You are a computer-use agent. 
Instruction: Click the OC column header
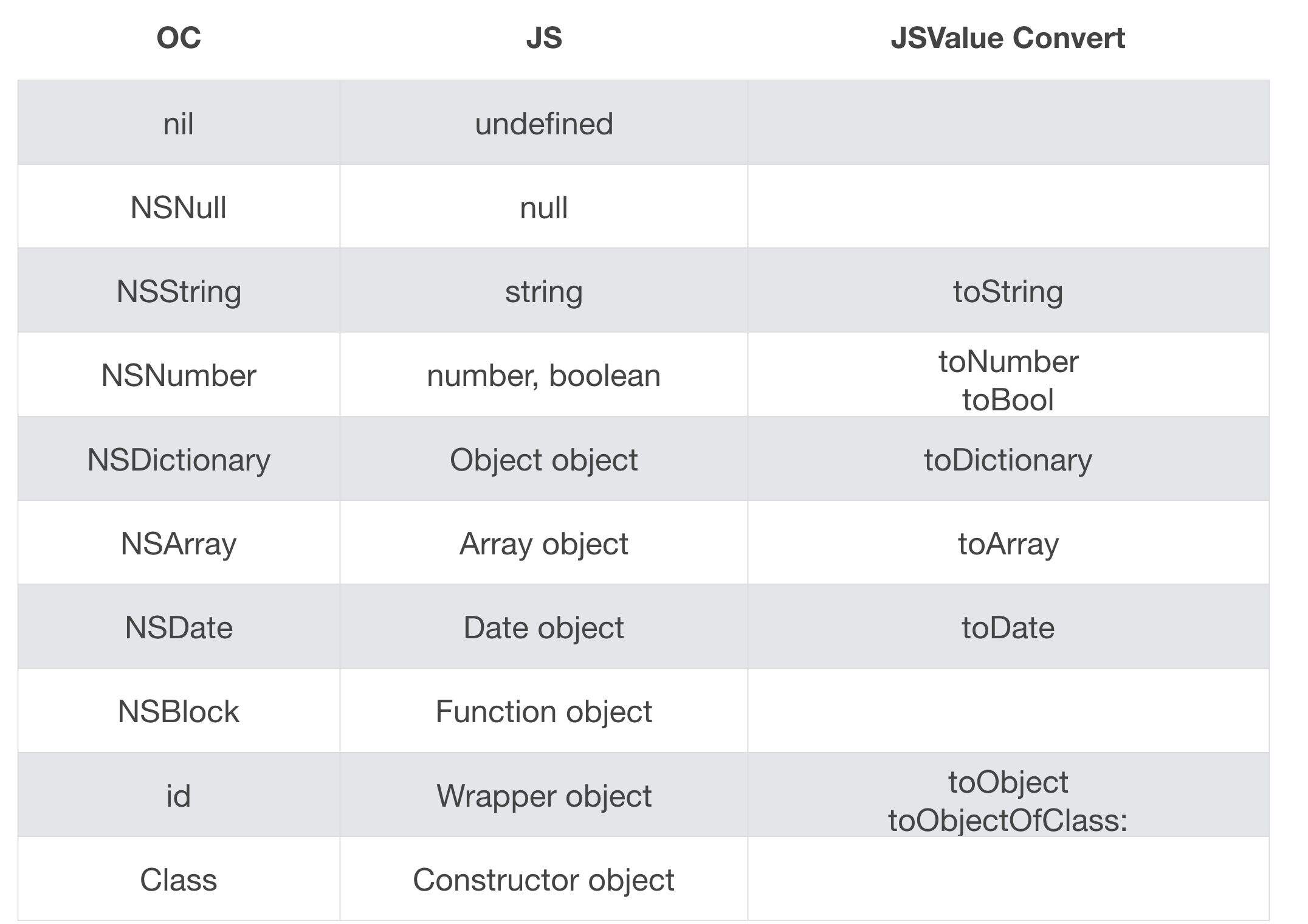pyautogui.click(x=179, y=38)
